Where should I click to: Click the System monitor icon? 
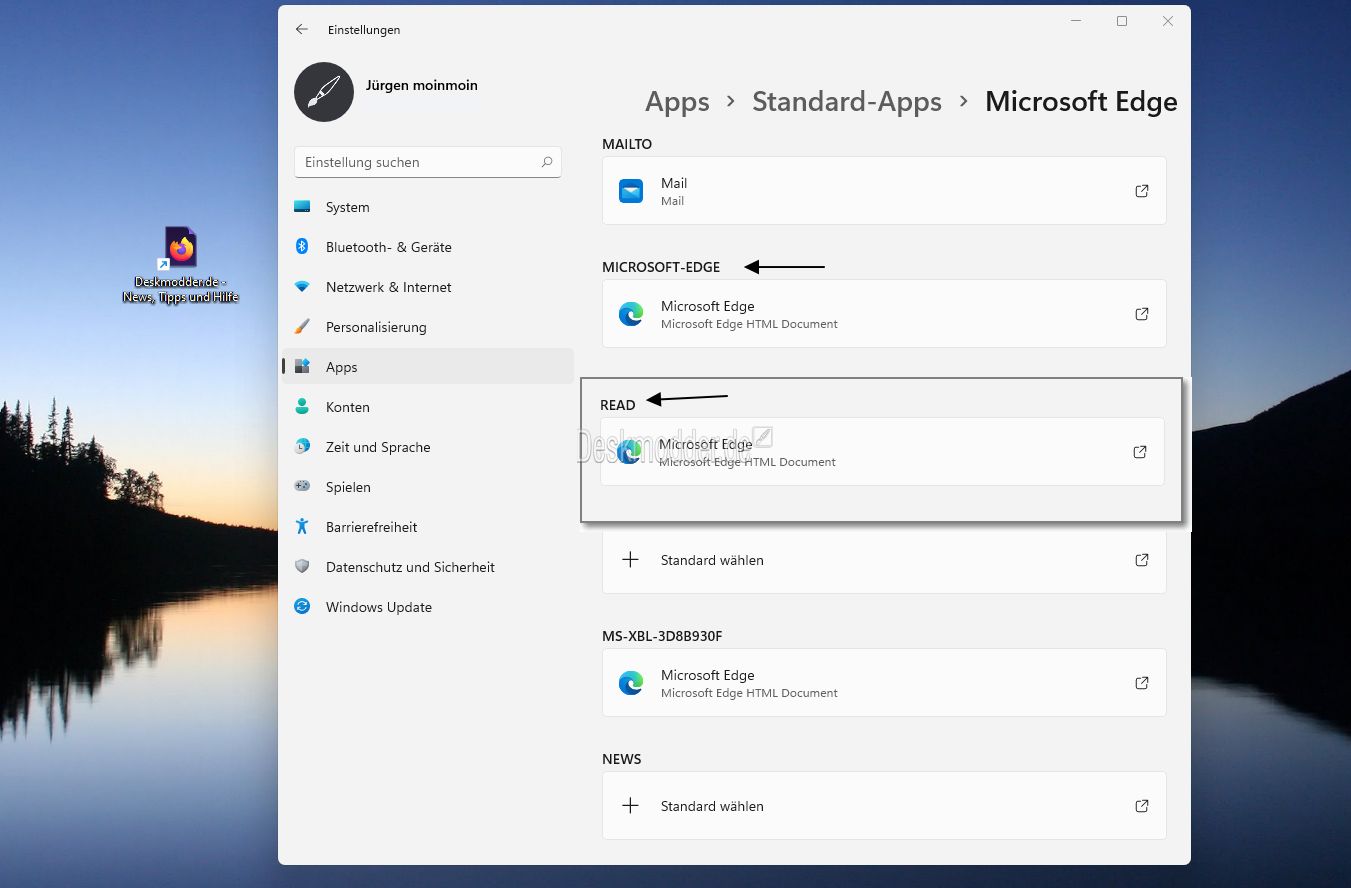302,207
